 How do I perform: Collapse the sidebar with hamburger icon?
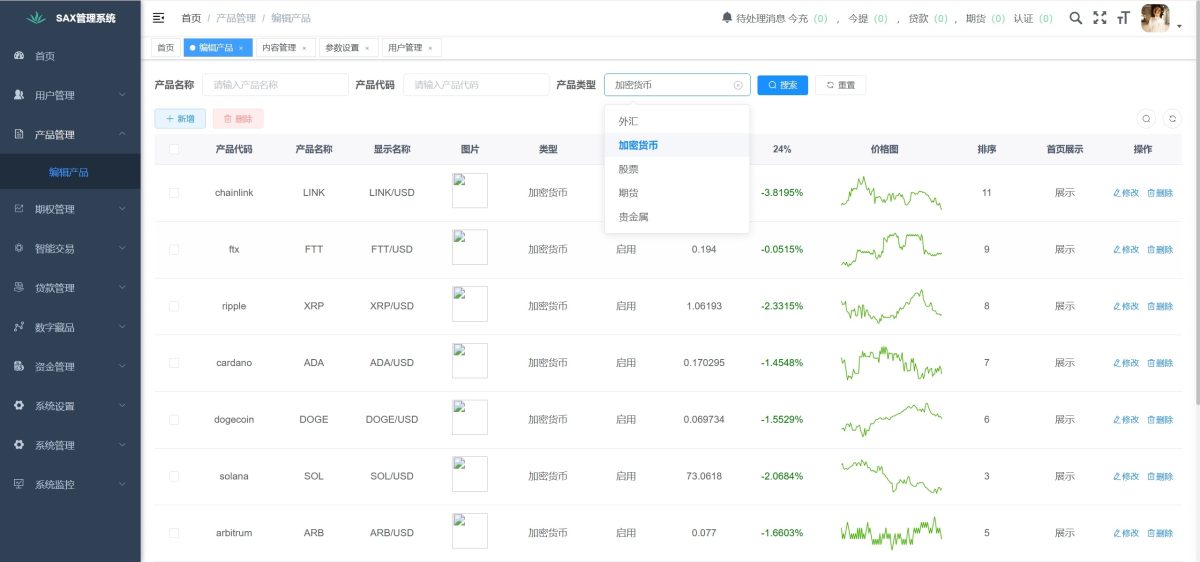[x=159, y=18]
